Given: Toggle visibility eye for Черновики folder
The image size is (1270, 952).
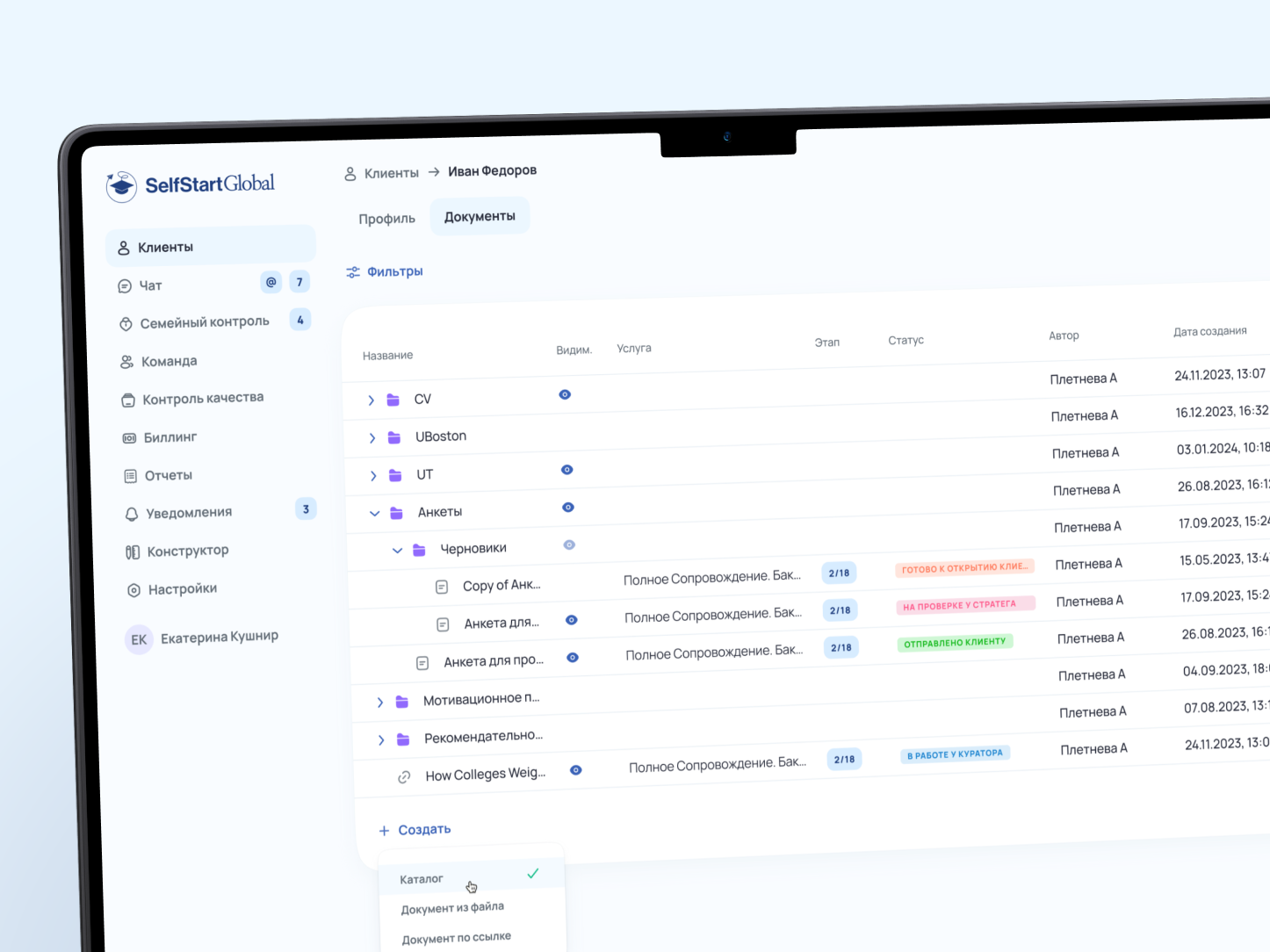Looking at the screenshot, I should (569, 545).
